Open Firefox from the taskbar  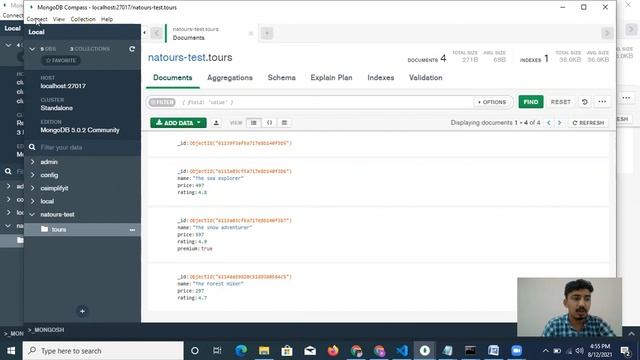pyautogui.click(x=333, y=351)
